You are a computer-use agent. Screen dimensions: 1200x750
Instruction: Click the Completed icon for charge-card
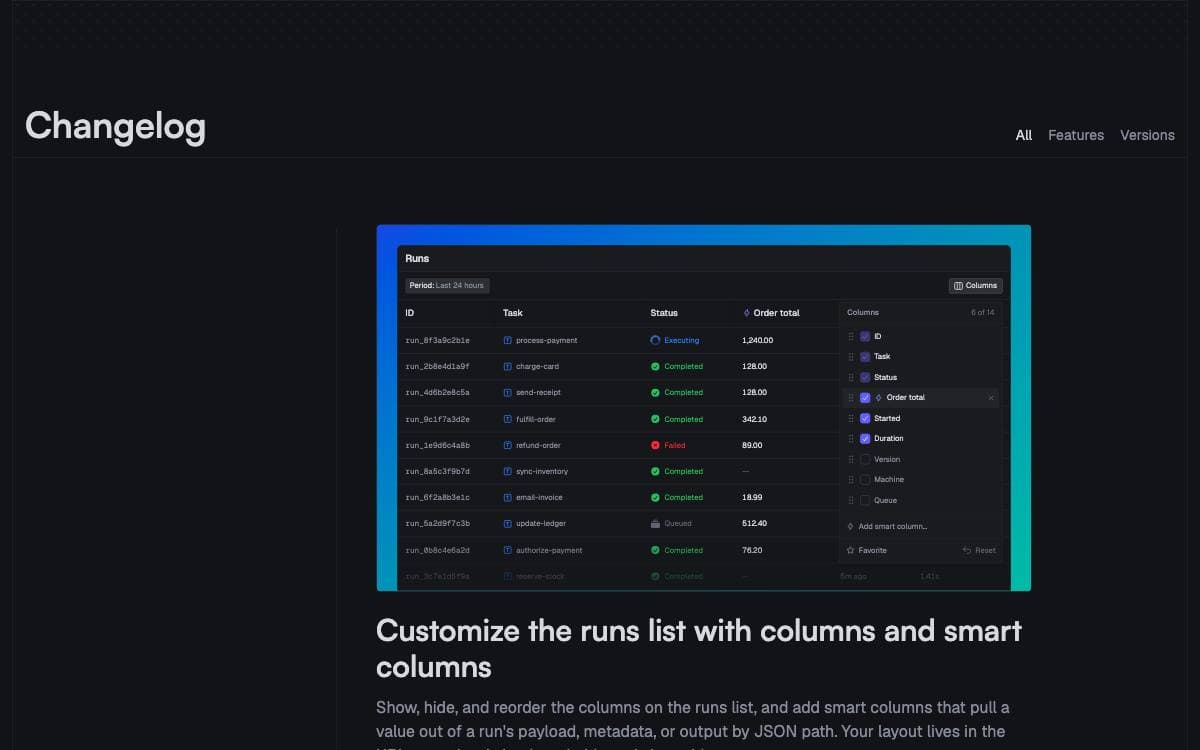coord(655,366)
